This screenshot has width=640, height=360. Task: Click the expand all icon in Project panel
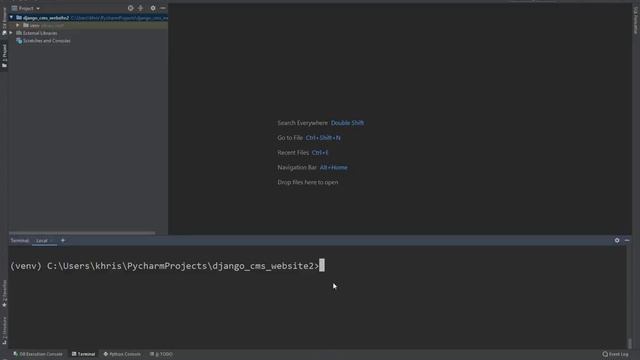pos(140,8)
